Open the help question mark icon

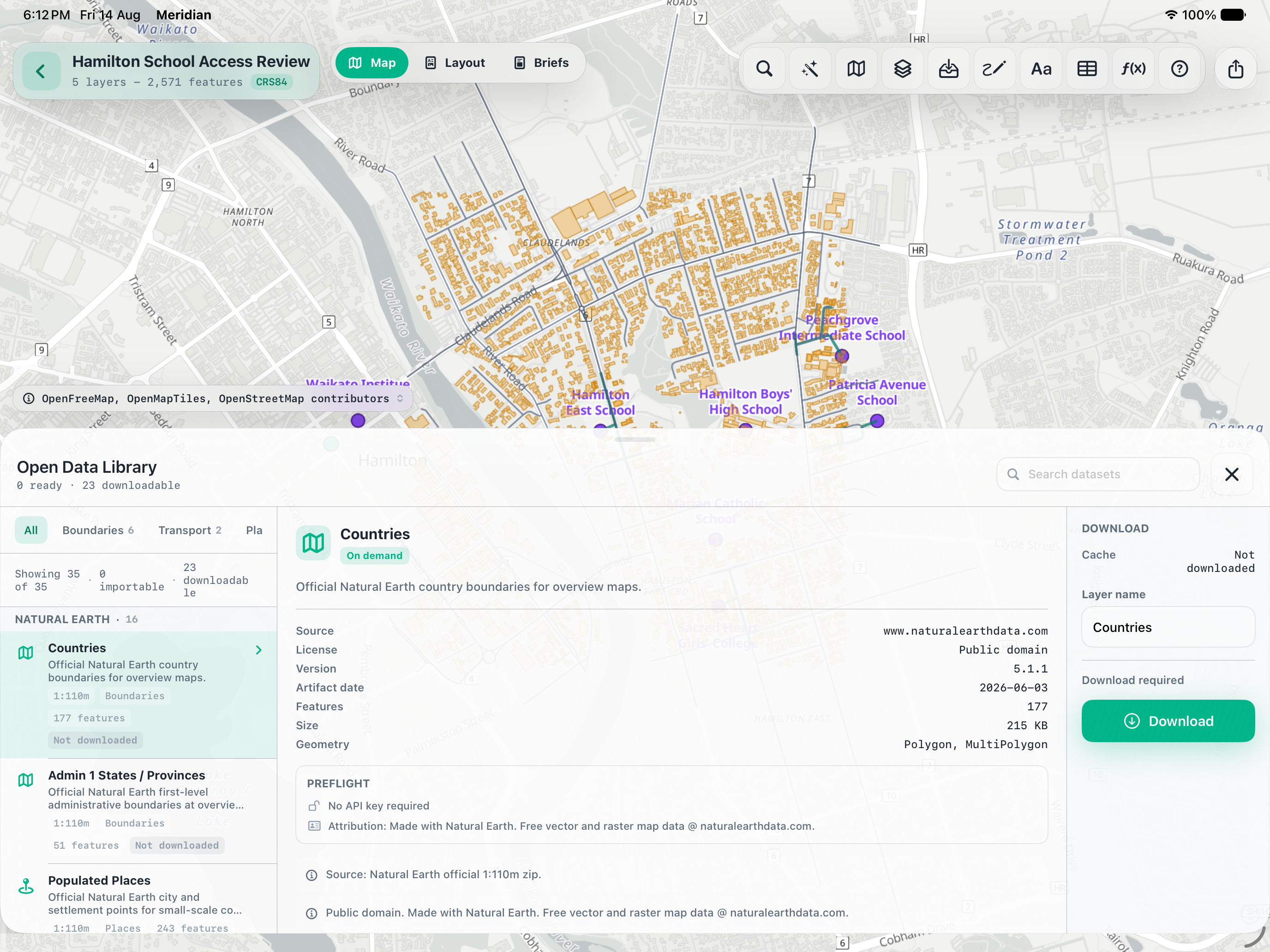pyautogui.click(x=1179, y=69)
